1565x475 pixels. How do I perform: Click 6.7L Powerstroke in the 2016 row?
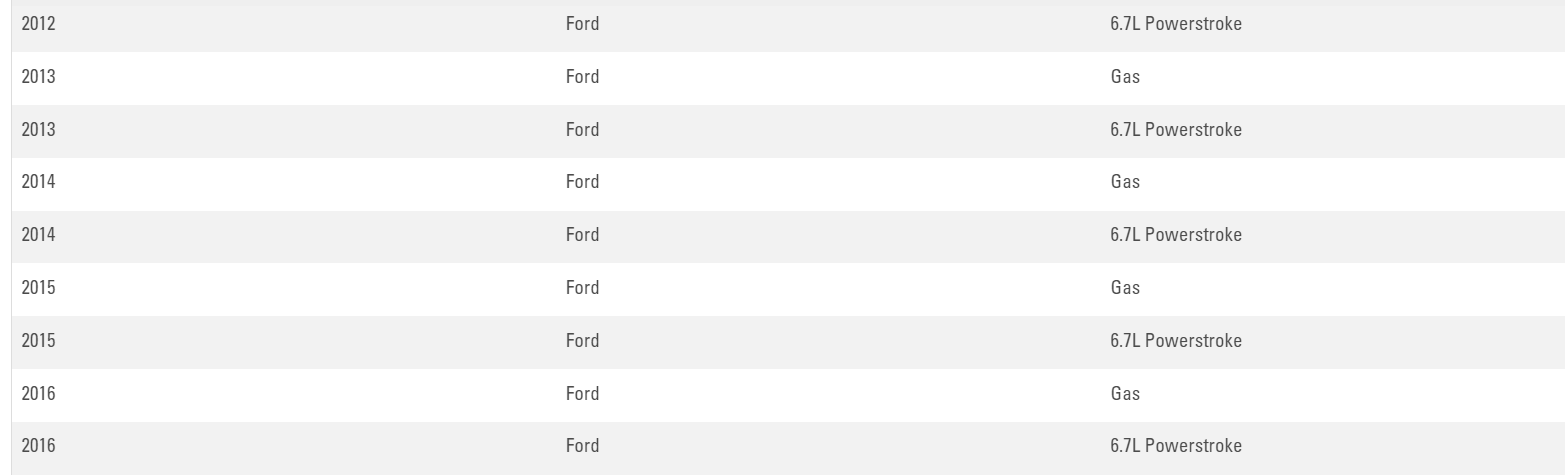[x=1175, y=446]
